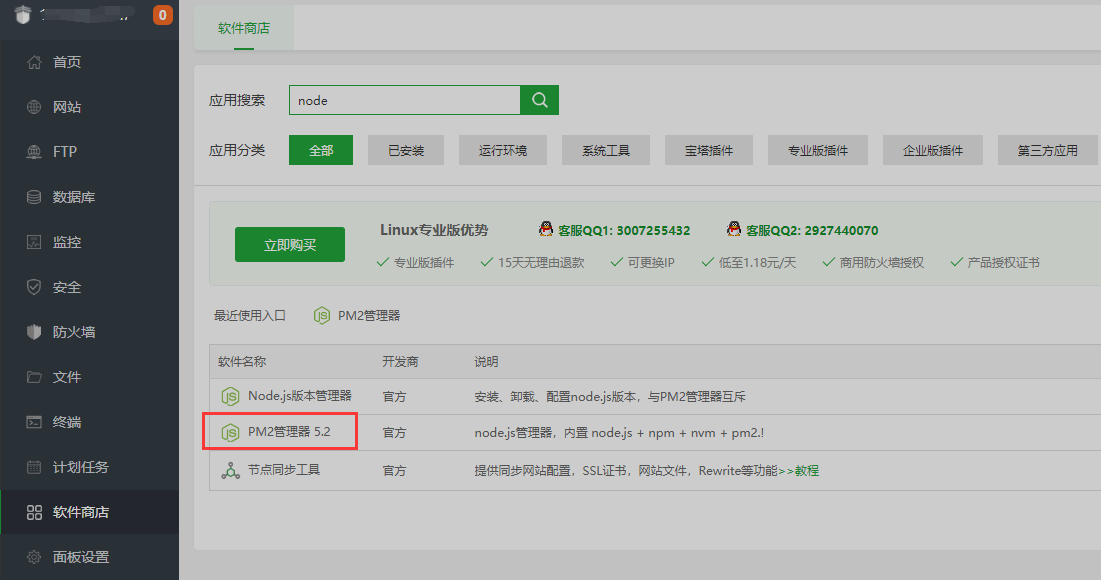
Task: Click the terminal icon beside 终端
Action: coord(34,422)
